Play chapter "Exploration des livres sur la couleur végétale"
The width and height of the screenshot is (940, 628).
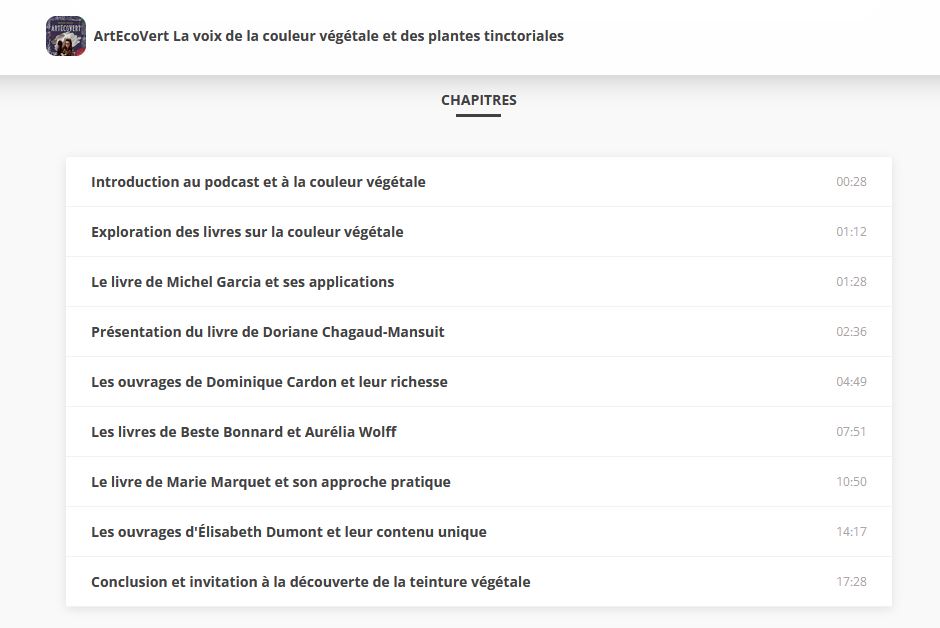tap(247, 232)
